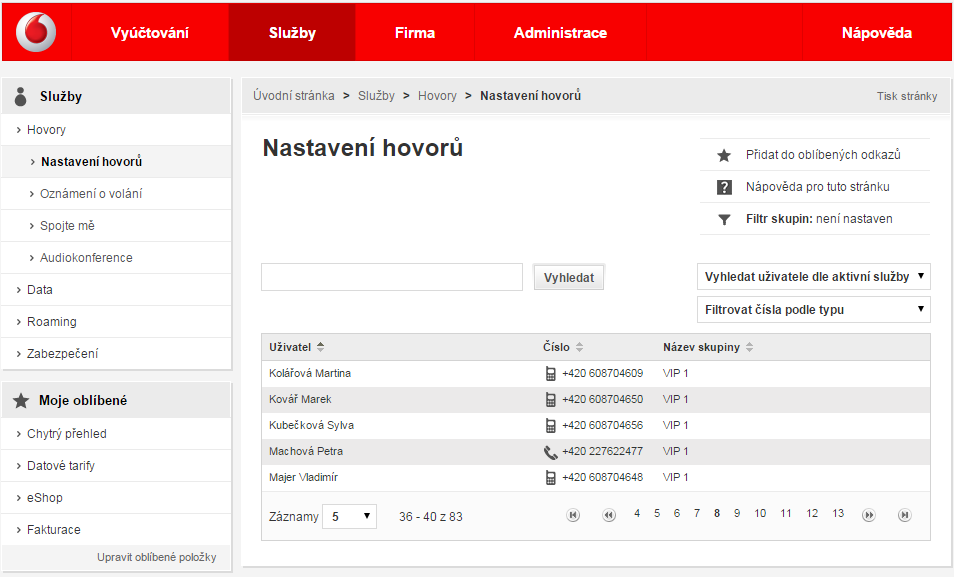Open Nápověda top menu

click(877, 32)
